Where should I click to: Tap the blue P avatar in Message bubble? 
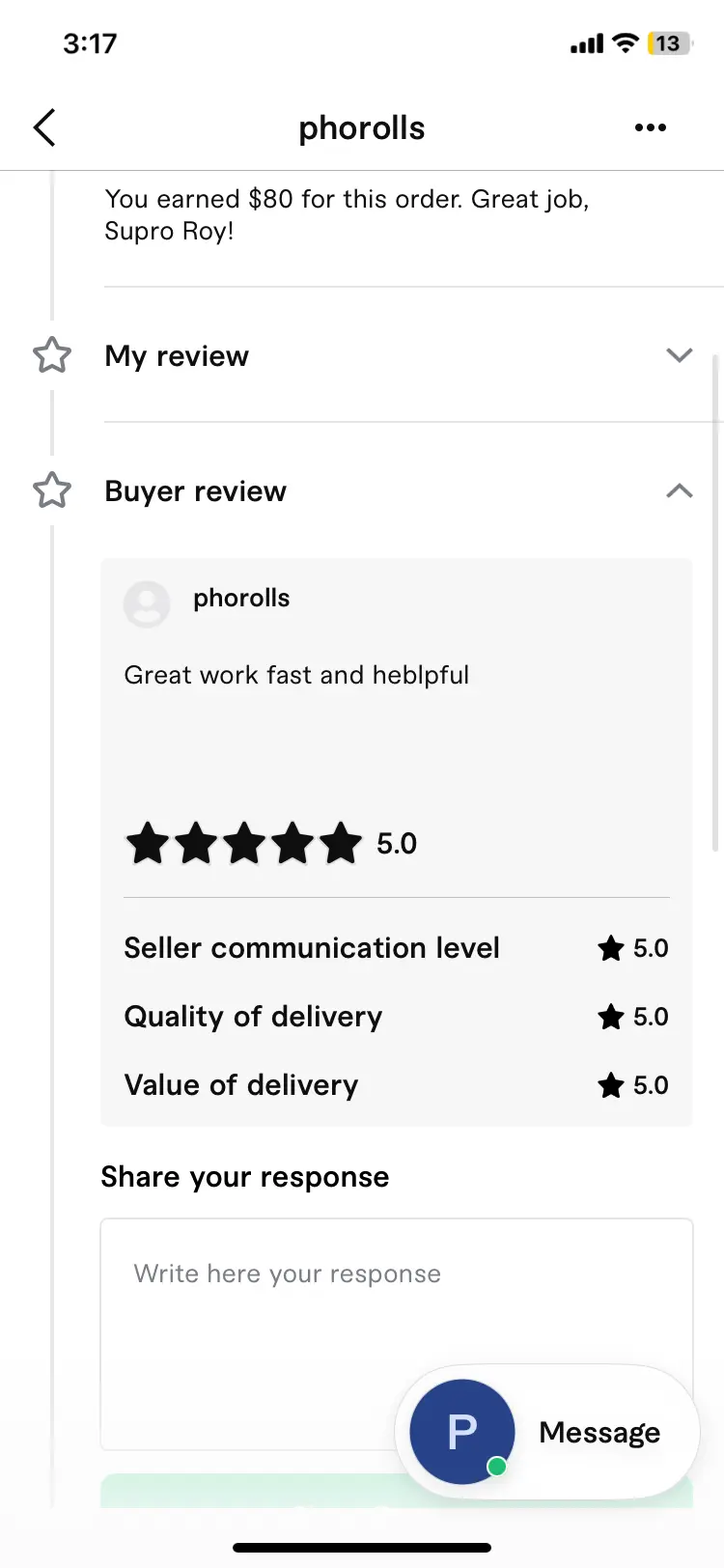tap(462, 1431)
